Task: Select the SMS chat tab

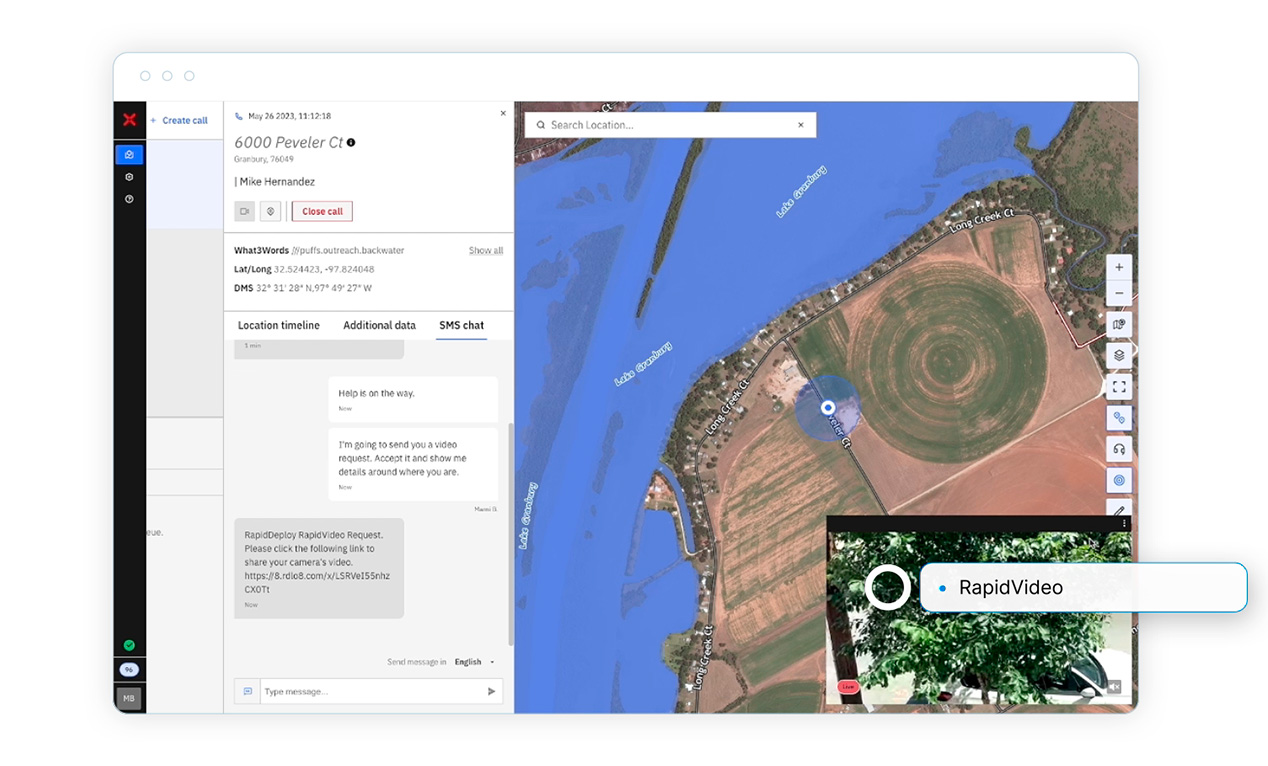Action: click(462, 326)
